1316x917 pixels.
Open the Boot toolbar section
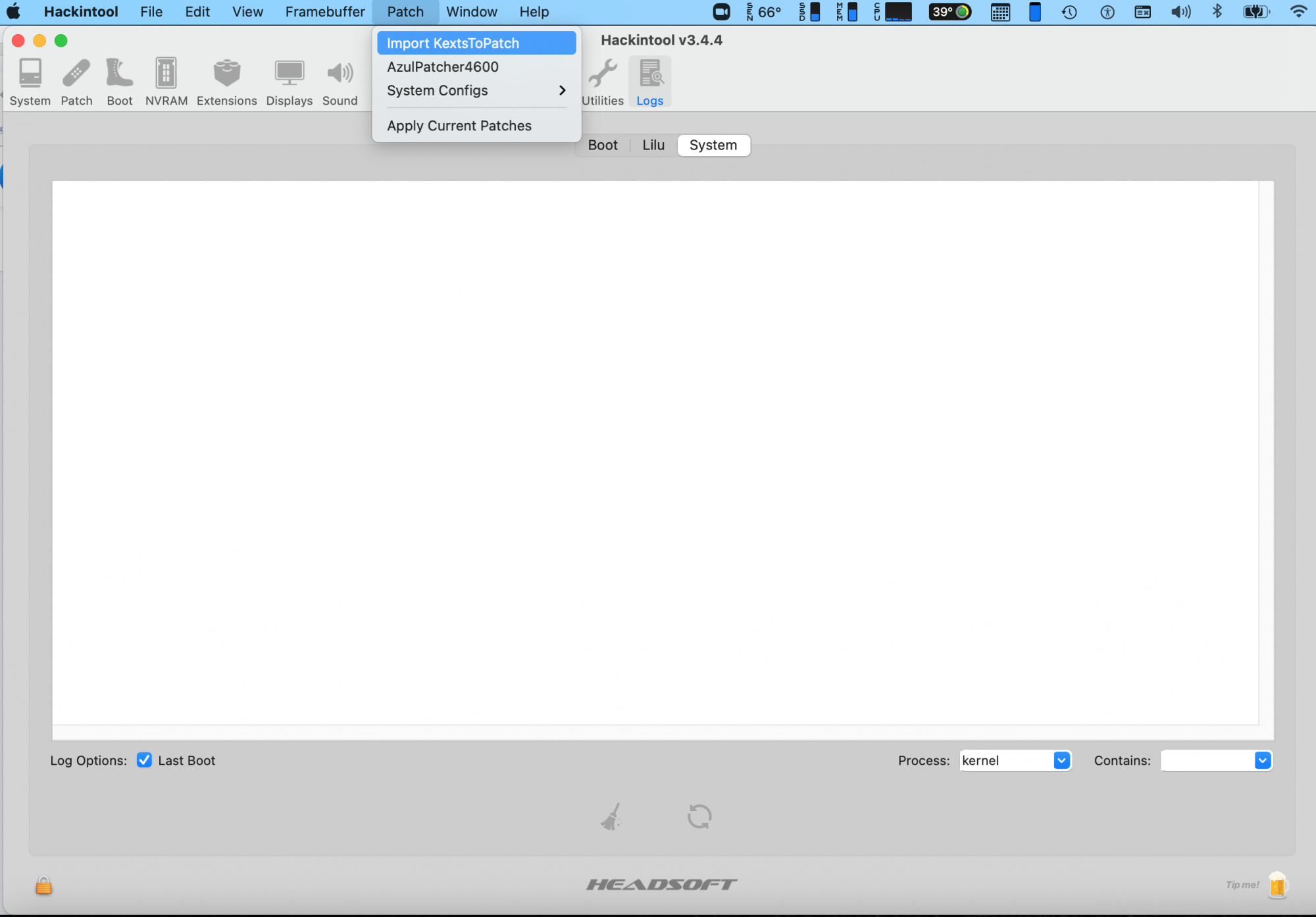120,82
